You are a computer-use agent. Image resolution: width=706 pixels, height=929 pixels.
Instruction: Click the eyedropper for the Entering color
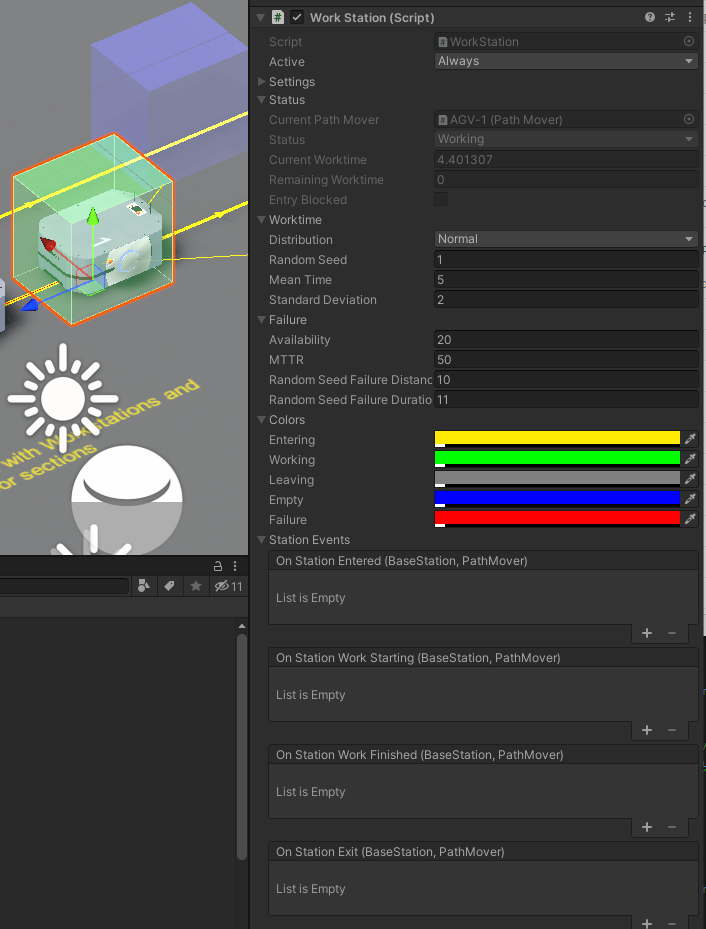pyautogui.click(x=689, y=439)
